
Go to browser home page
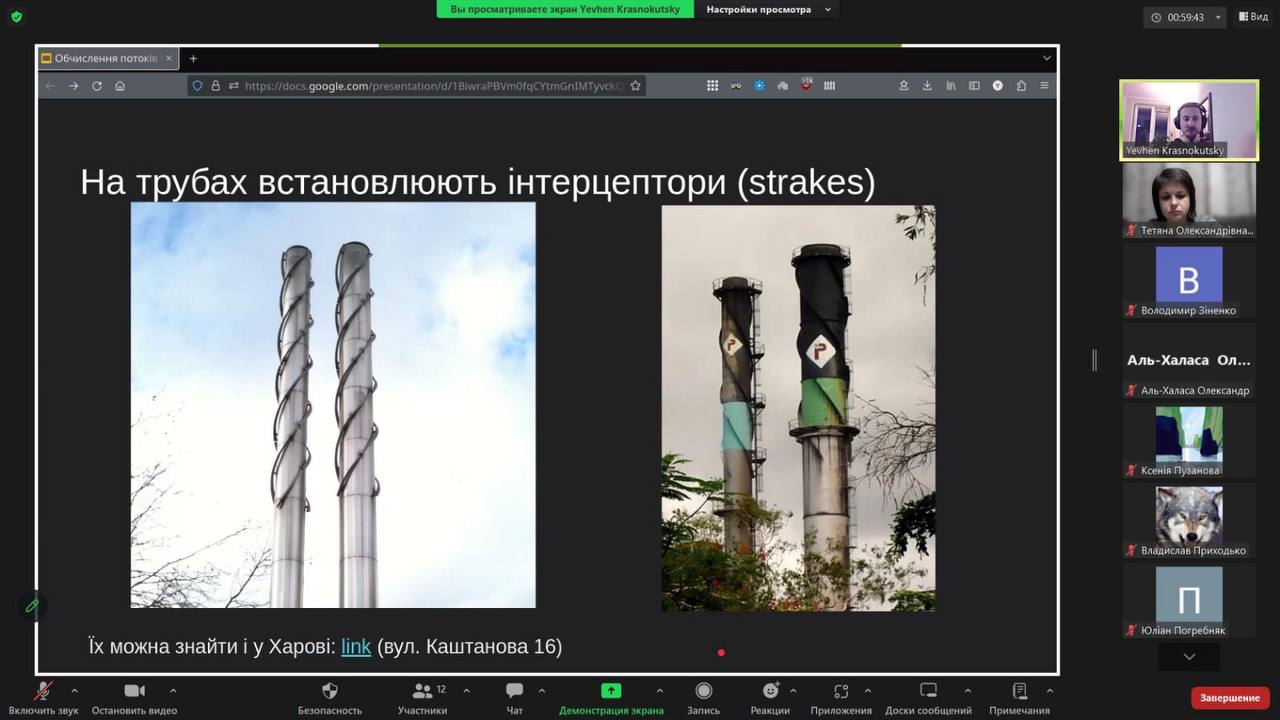[x=120, y=86]
